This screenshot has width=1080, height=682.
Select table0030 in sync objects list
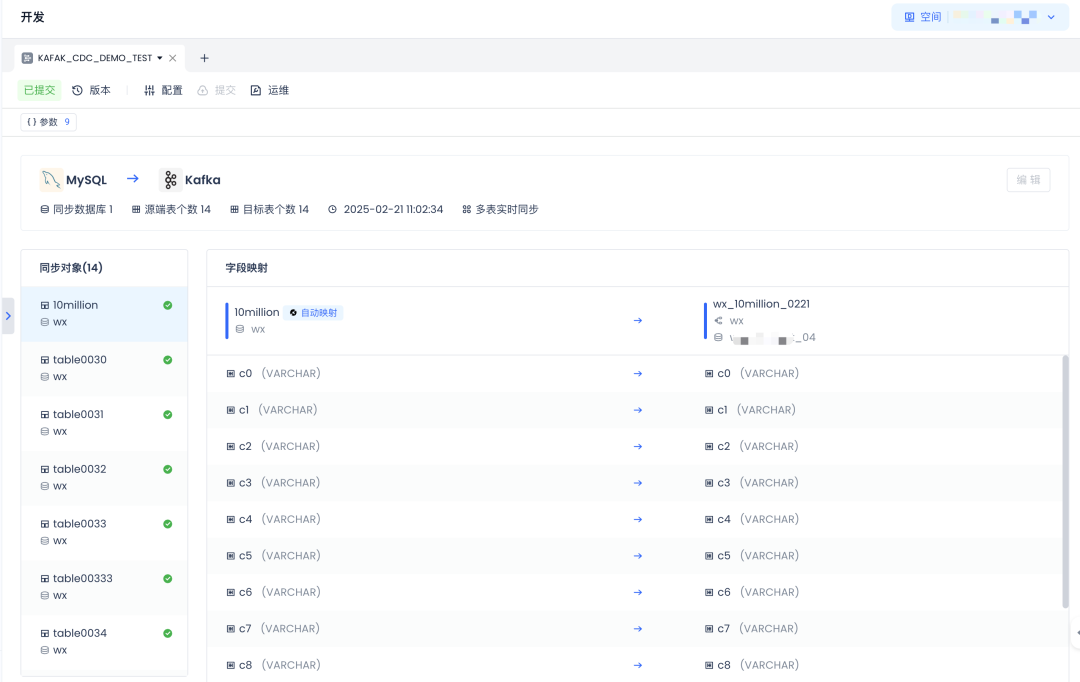pyautogui.click(x=104, y=369)
